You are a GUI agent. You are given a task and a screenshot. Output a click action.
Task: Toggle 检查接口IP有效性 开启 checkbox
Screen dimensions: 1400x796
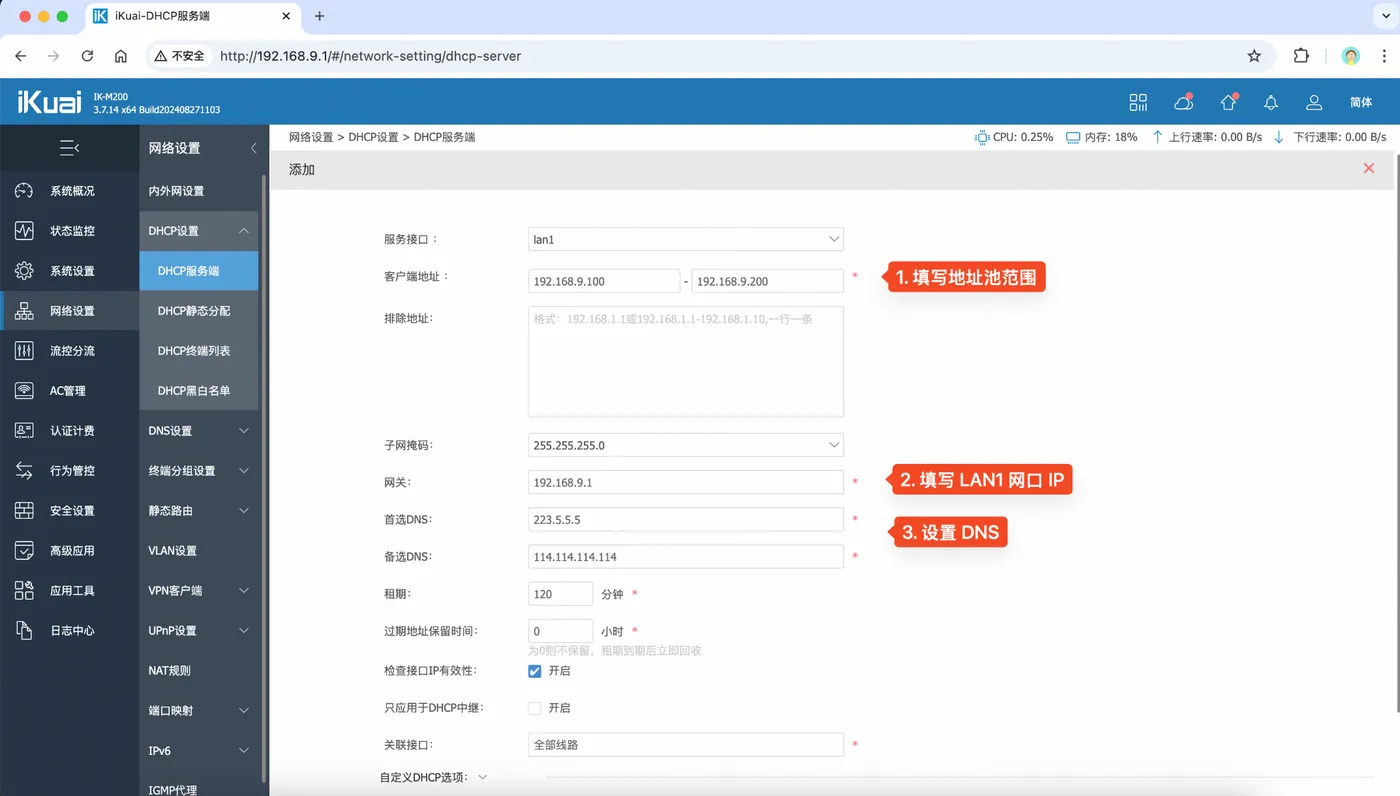535,671
